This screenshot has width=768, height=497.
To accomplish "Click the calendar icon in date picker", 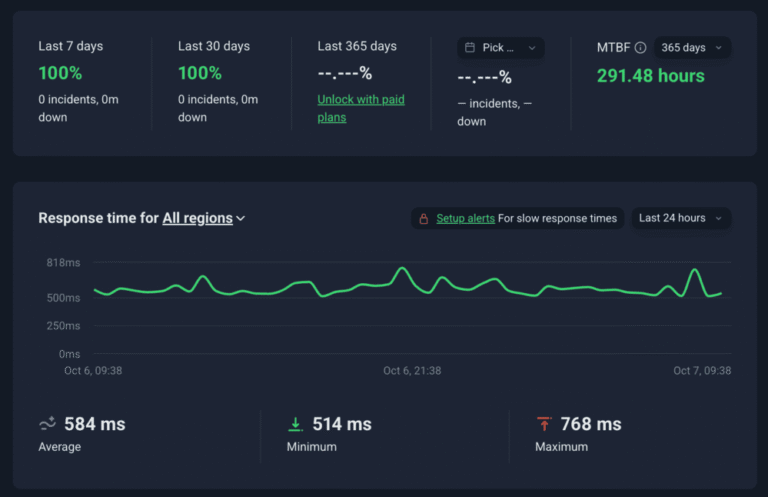I will [470, 47].
